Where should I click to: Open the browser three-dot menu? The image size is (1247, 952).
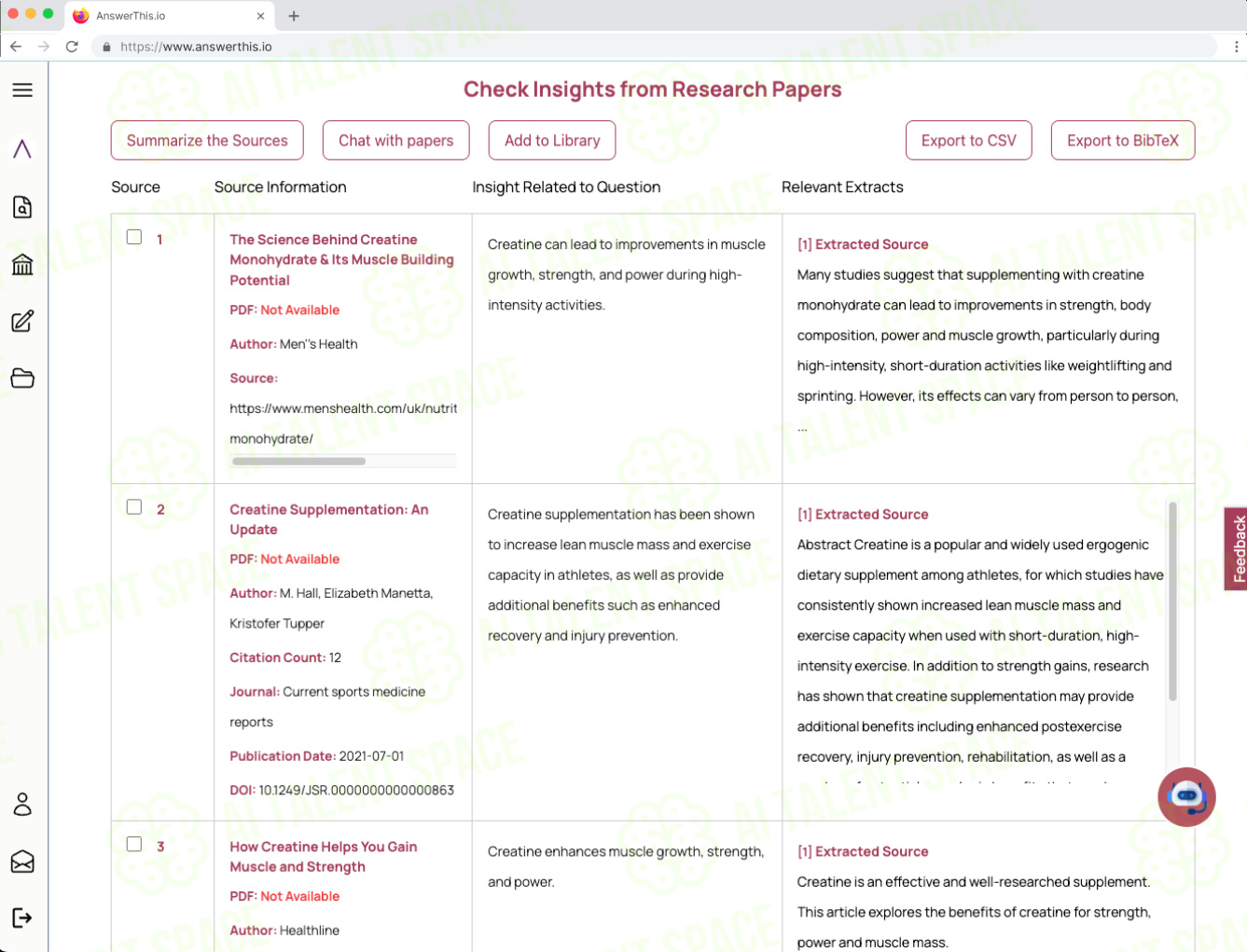point(1237,46)
